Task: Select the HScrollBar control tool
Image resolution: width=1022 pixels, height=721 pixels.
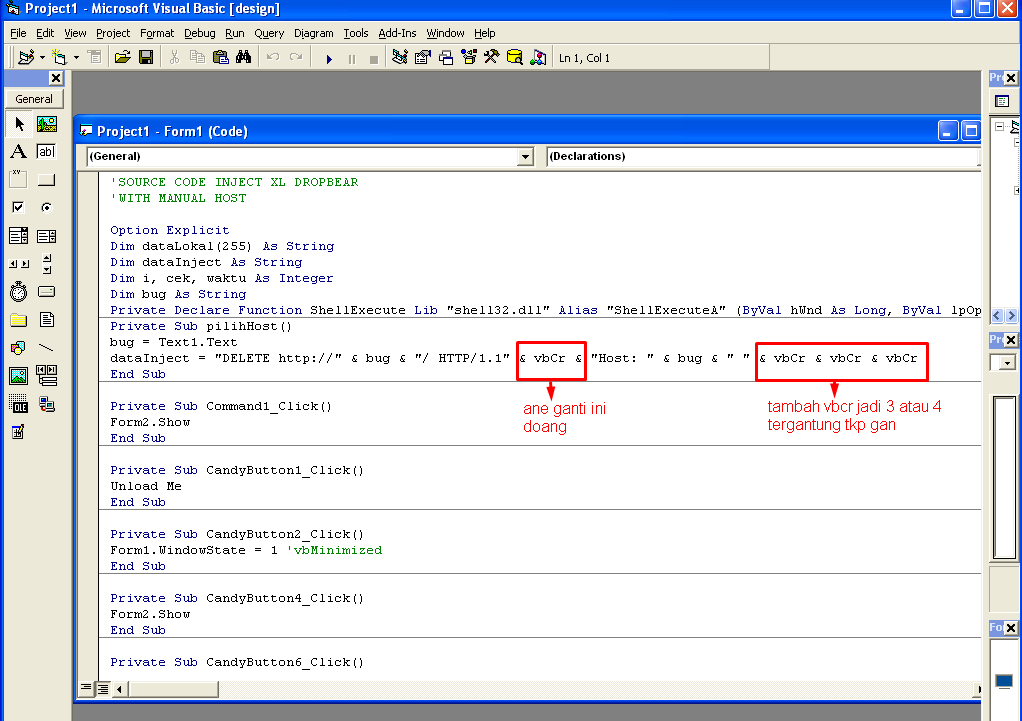Action: pos(19,263)
